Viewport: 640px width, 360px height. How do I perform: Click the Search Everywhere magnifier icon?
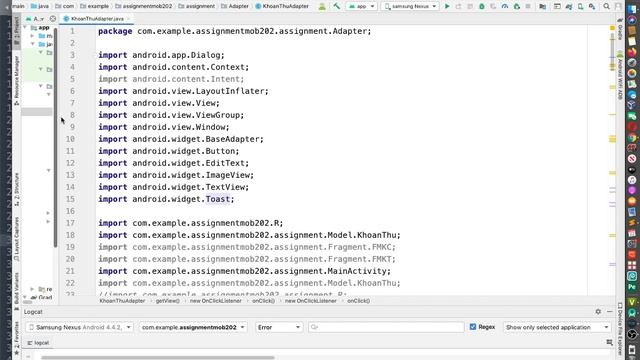click(x=607, y=7)
